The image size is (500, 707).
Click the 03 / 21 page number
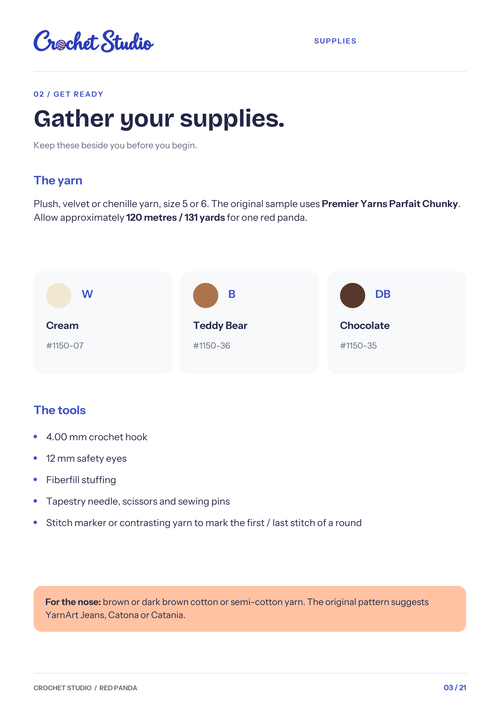coord(455,688)
